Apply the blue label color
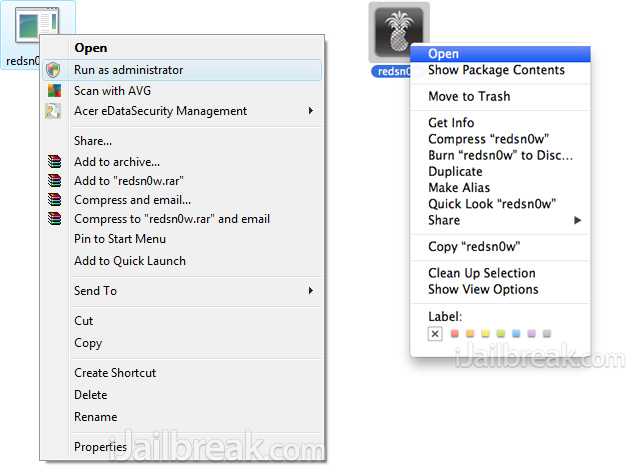This screenshot has width=634, height=466. click(516, 333)
